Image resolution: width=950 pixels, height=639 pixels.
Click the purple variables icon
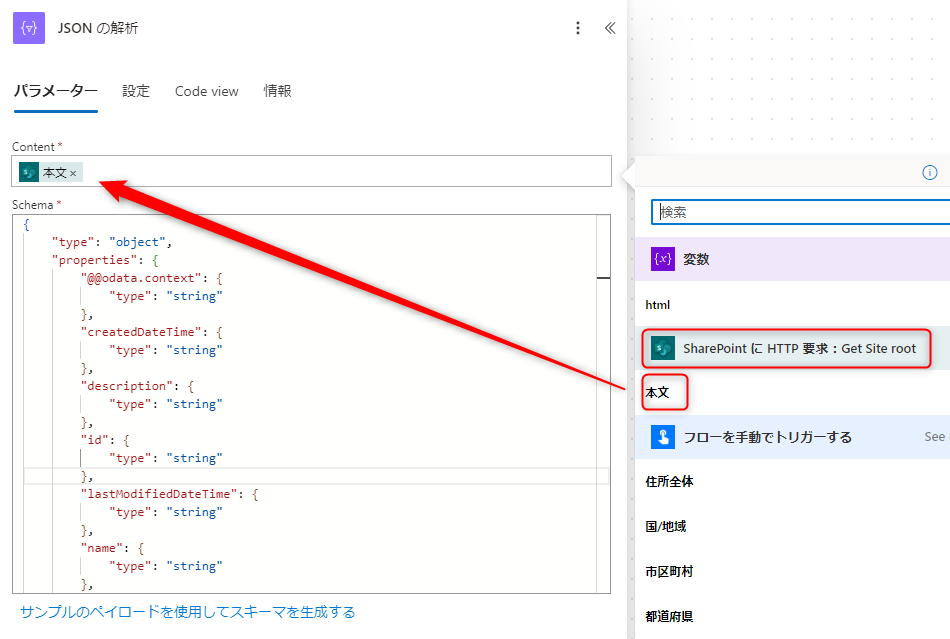point(663,259)
